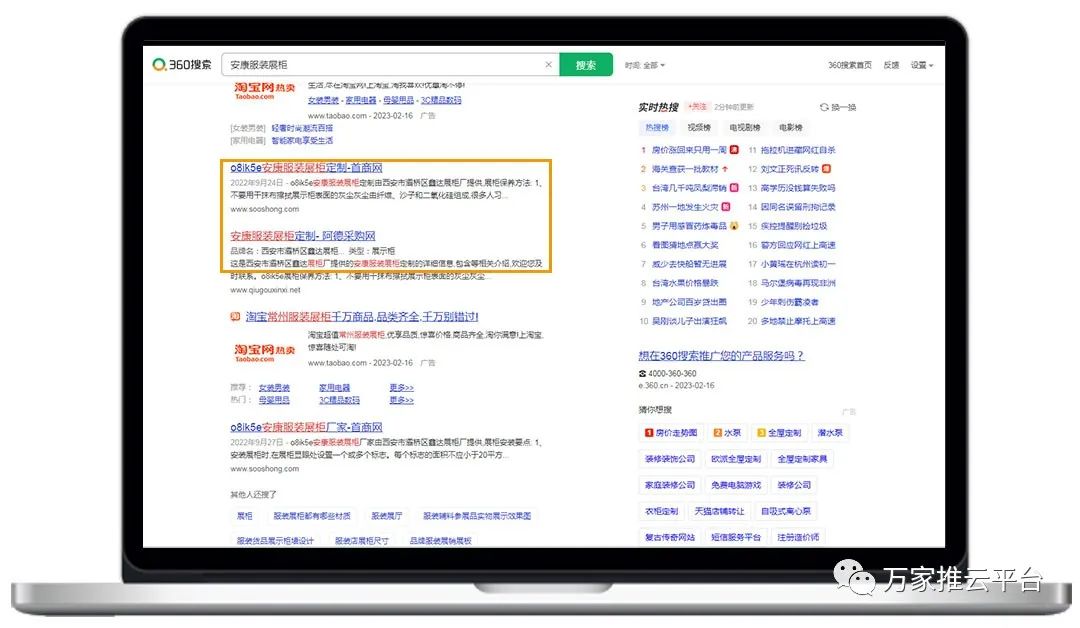The height and width of the screenshot is (628, 1080).
Task: Select the 电视剧榜 tab
Action: pyautogui.click(x=744, y=128)
